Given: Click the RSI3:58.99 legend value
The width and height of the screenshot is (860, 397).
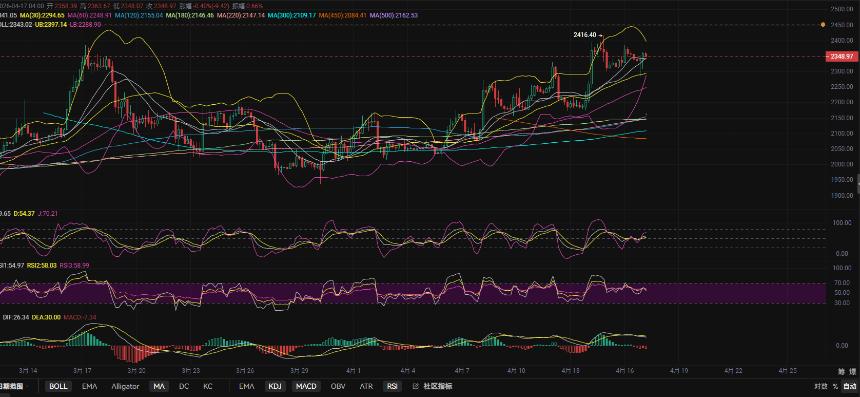Looking at the screenshot, I should tap(75, 265).
